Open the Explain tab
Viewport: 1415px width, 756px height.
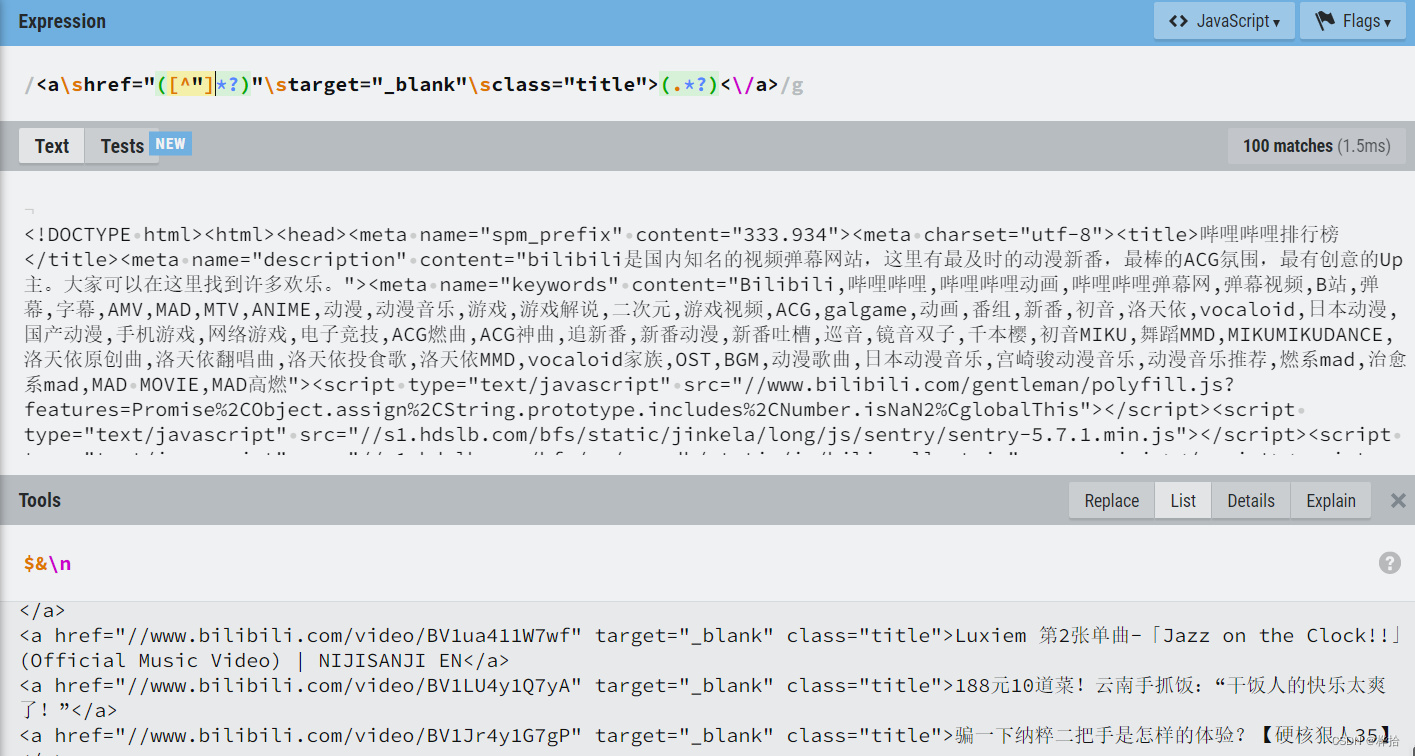point(1330,500)
